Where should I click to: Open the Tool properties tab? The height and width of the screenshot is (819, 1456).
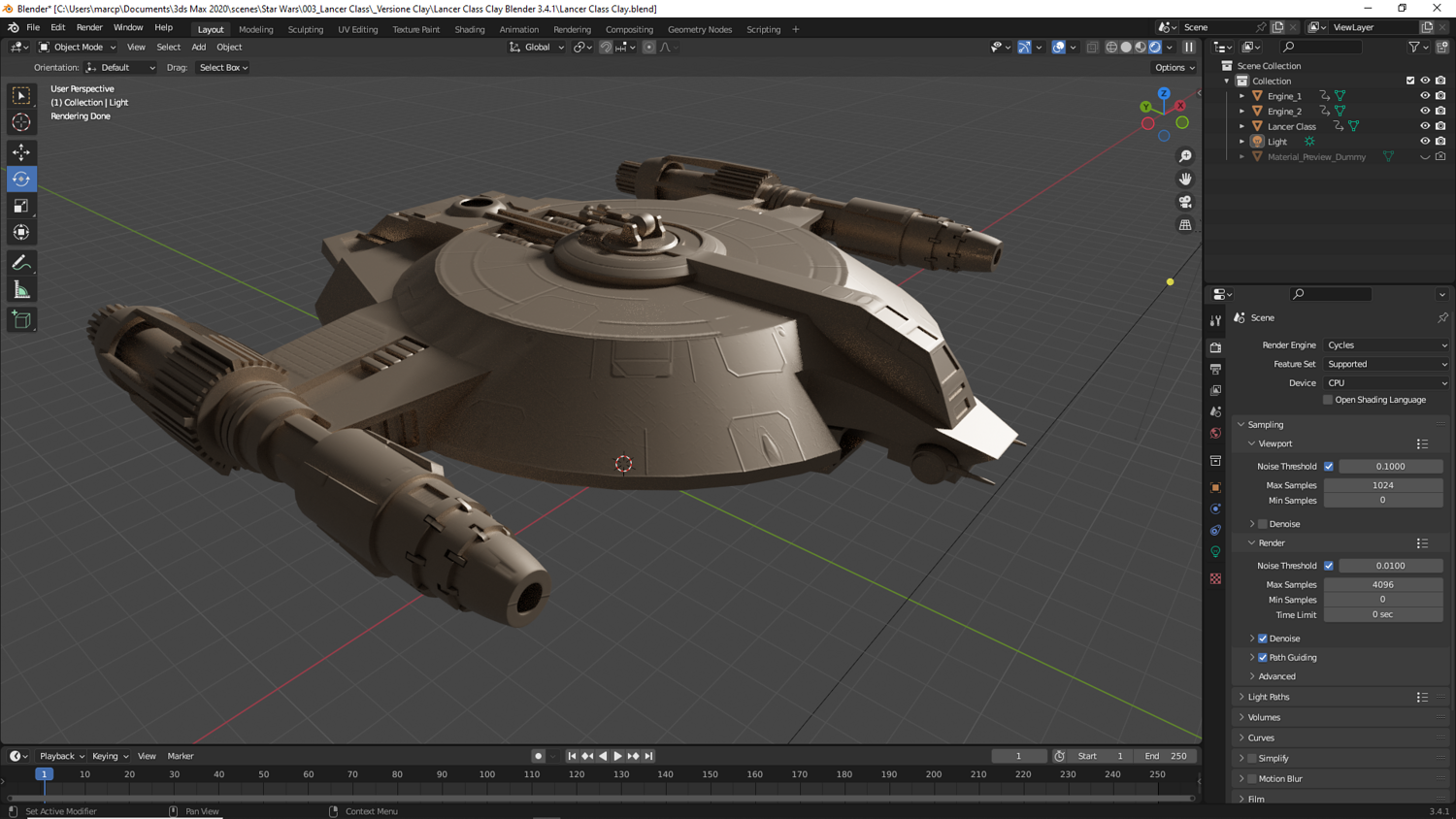tap(1215, 320)
